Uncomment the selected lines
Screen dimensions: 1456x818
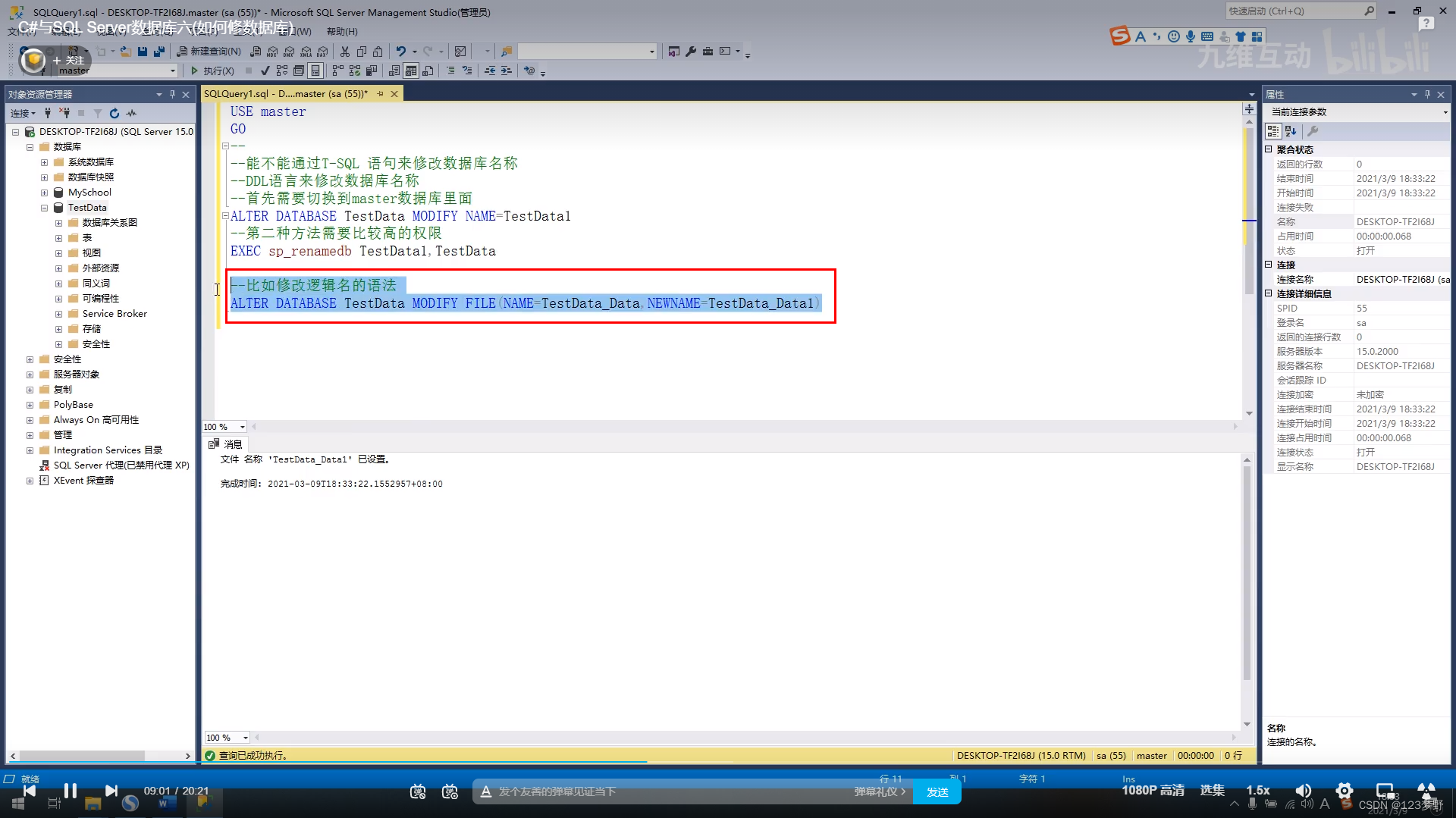(x=467, y=71)
